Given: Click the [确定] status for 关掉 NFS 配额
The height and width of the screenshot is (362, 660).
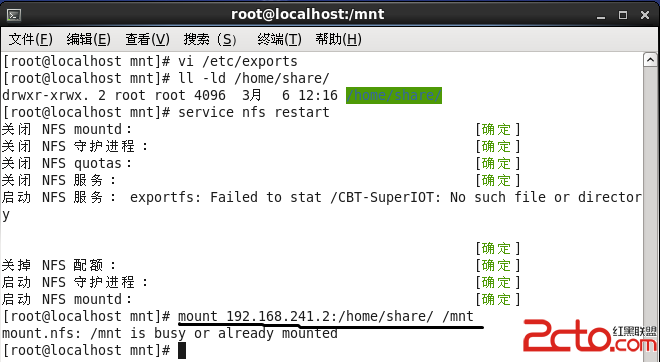Looking at the screenshot, I should pos(498,265).
